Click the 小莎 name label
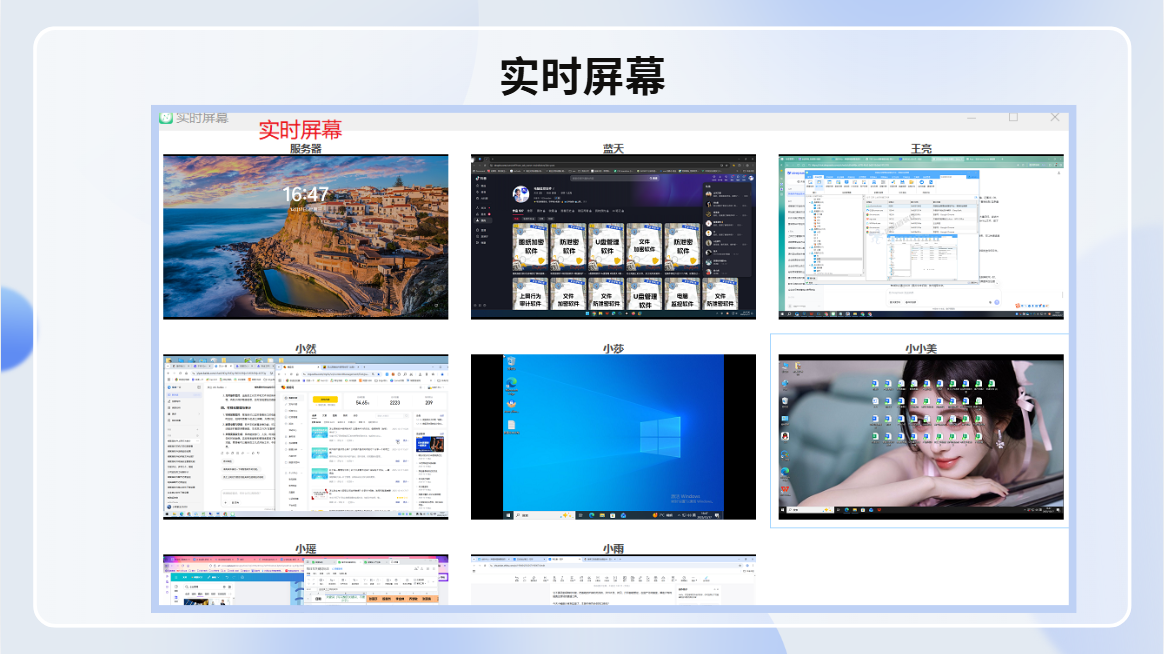The height and width of the screenshot is (654, 1164). (613, 348)
